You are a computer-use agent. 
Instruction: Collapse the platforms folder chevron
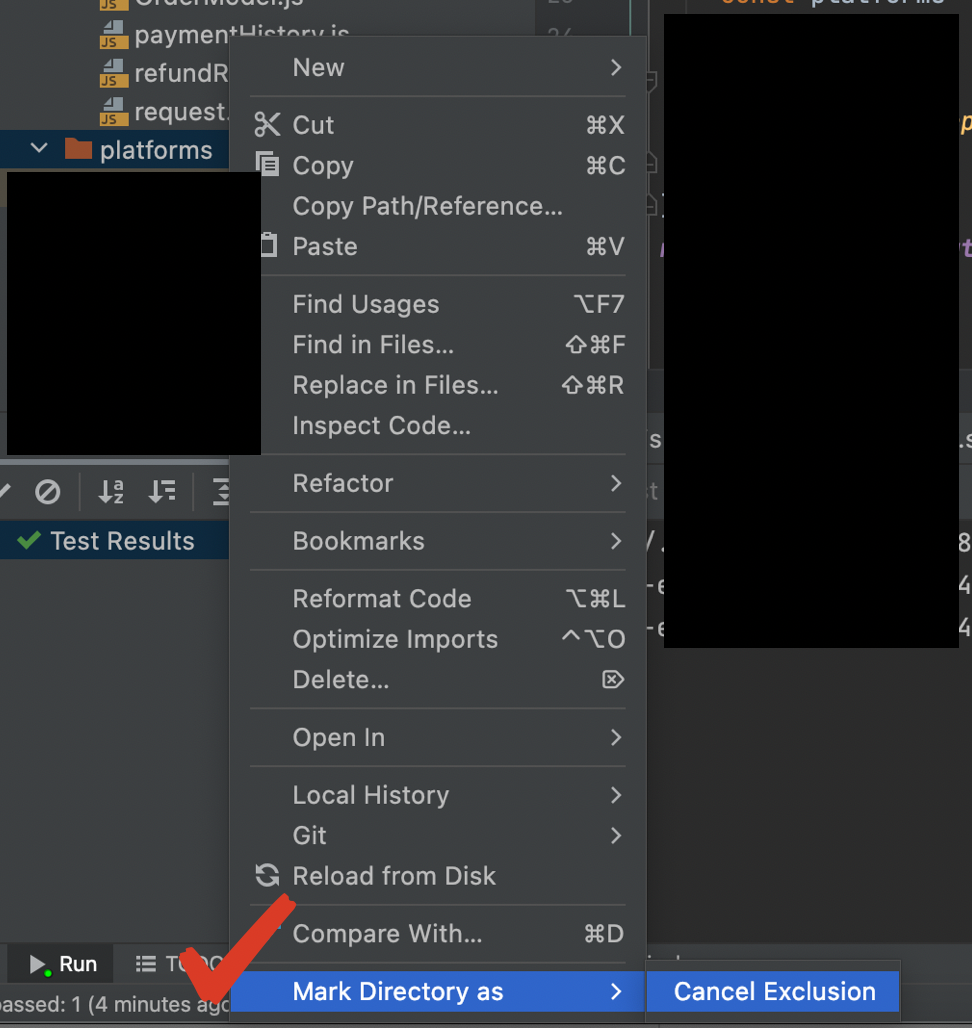[x=39, y=149]
